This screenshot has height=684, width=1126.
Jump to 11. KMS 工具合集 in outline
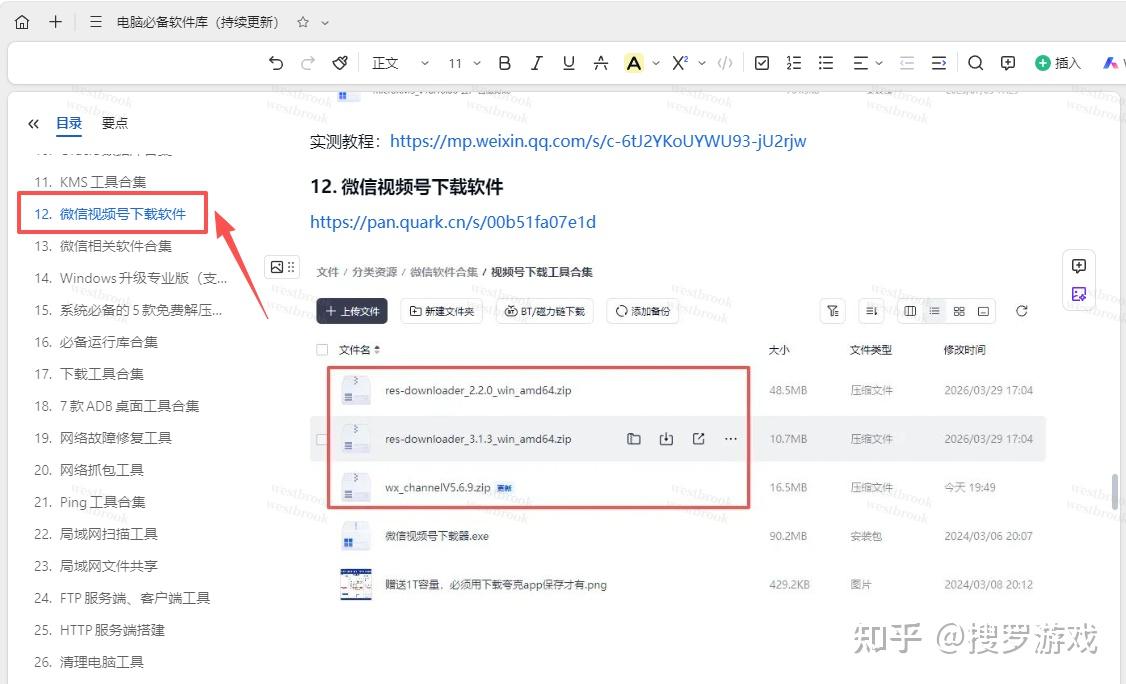tap(90, 182)
